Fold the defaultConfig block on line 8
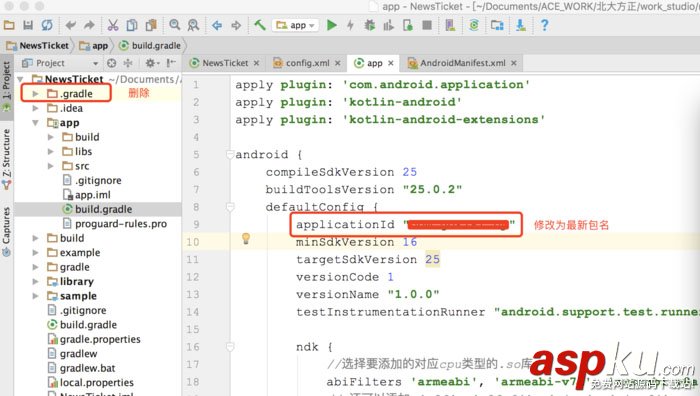The width and height of the screenshot is (700, 396). coord(230,207)
